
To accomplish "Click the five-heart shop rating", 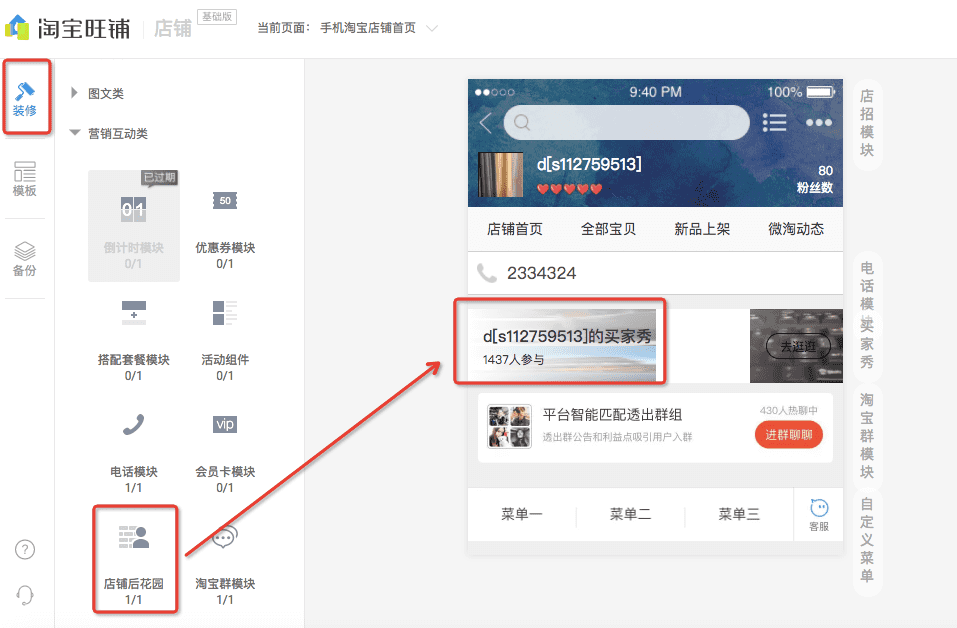I will [x=569, y=189].
